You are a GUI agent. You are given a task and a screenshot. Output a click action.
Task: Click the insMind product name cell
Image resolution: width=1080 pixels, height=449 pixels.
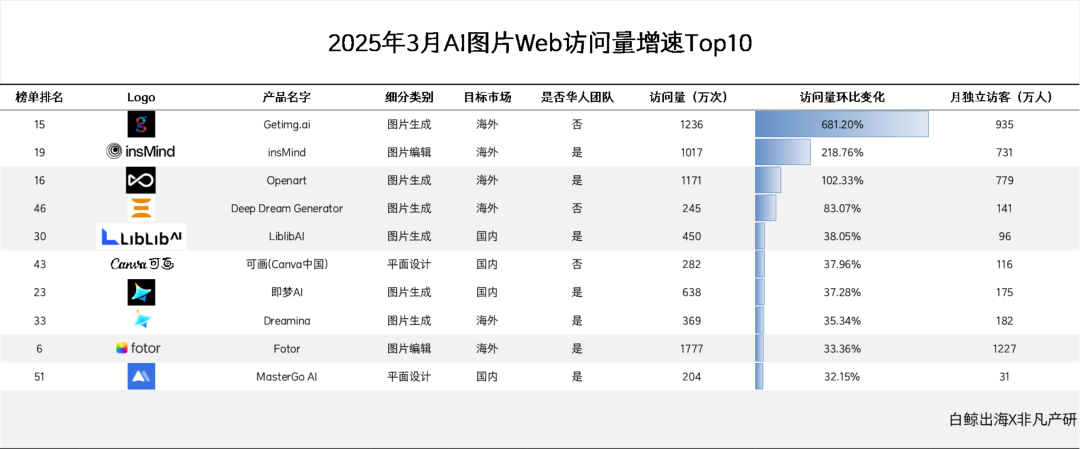[287, 152]
